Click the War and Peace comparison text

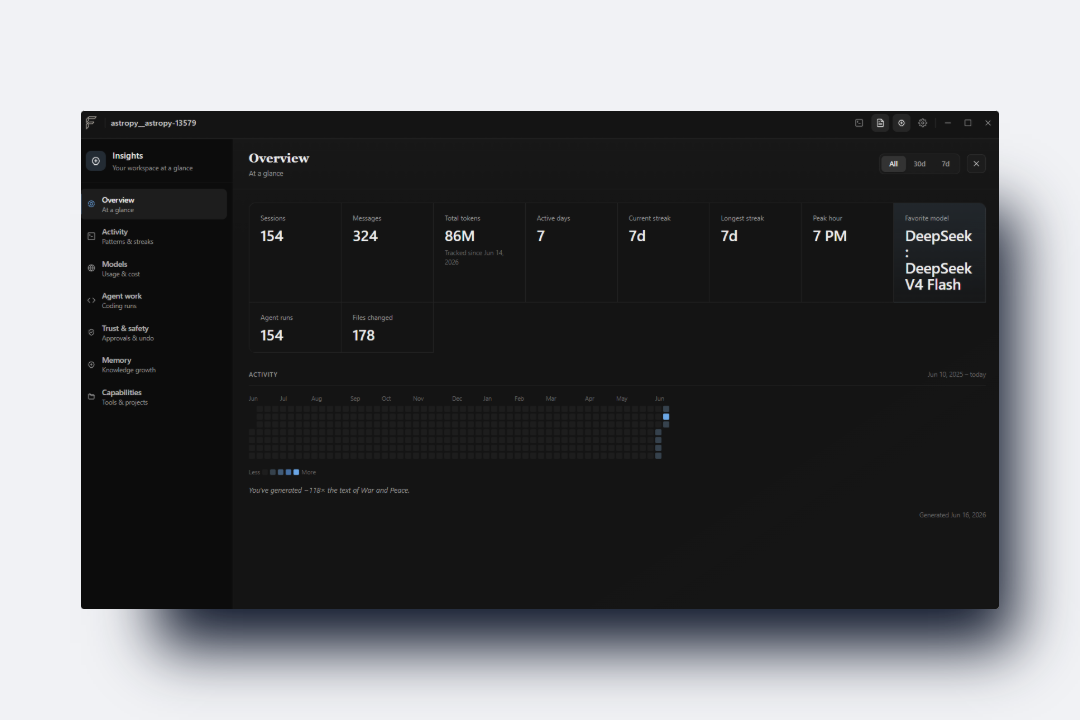pyautogui.click(x=329, y=491)
